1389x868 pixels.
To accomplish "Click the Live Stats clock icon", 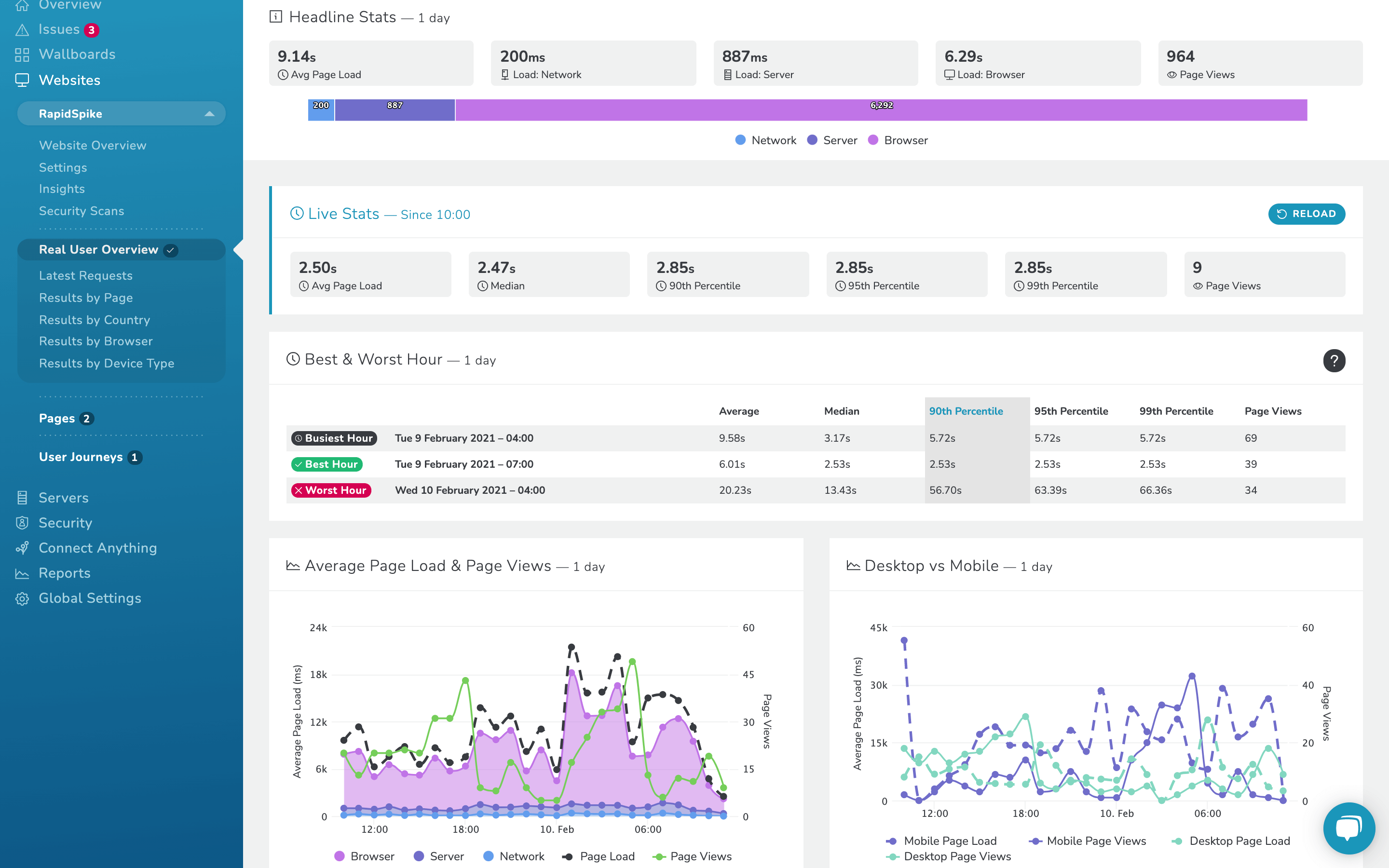I will (x=296, y=213).
